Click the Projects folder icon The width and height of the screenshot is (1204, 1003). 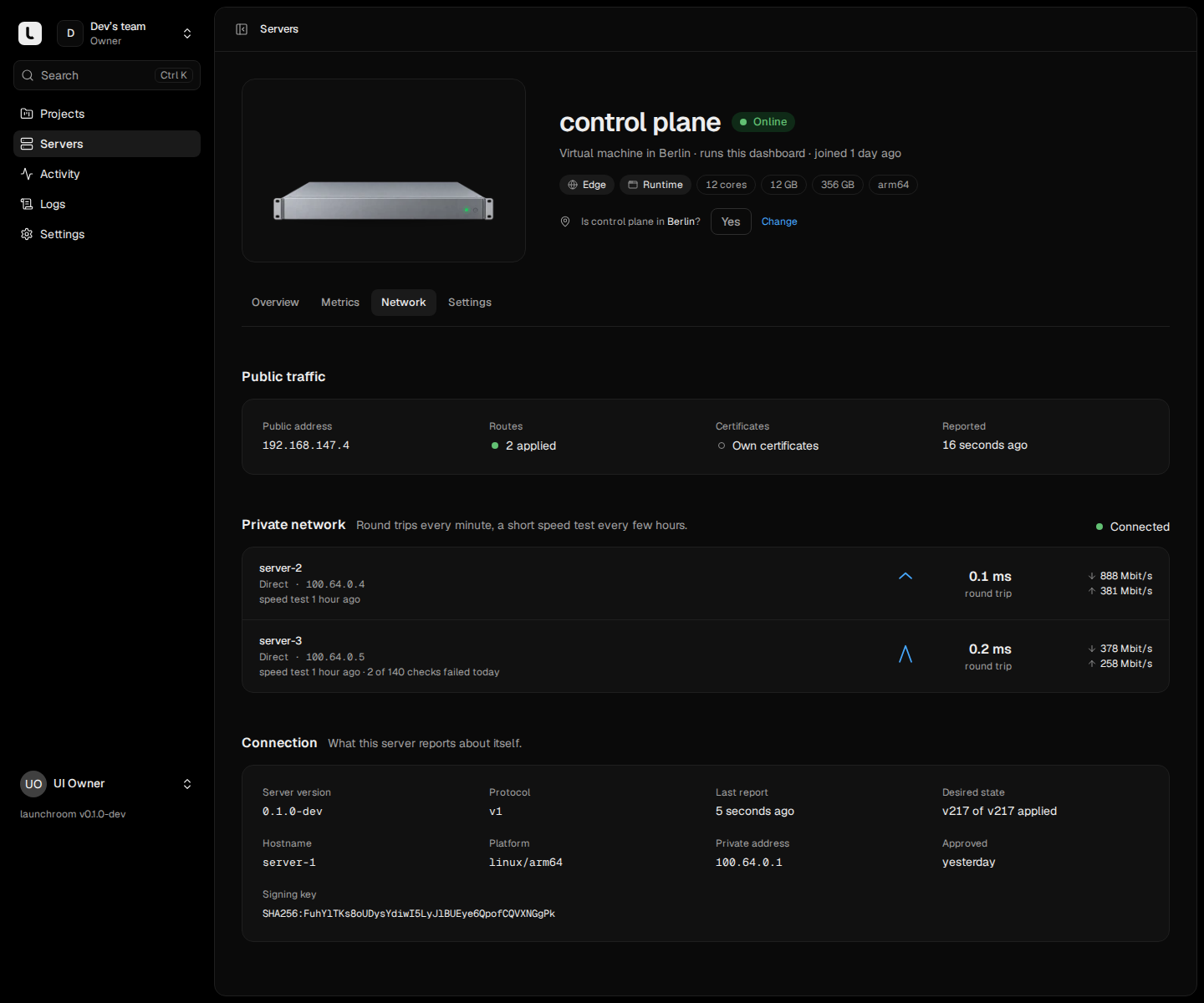[x=27, y=114]
